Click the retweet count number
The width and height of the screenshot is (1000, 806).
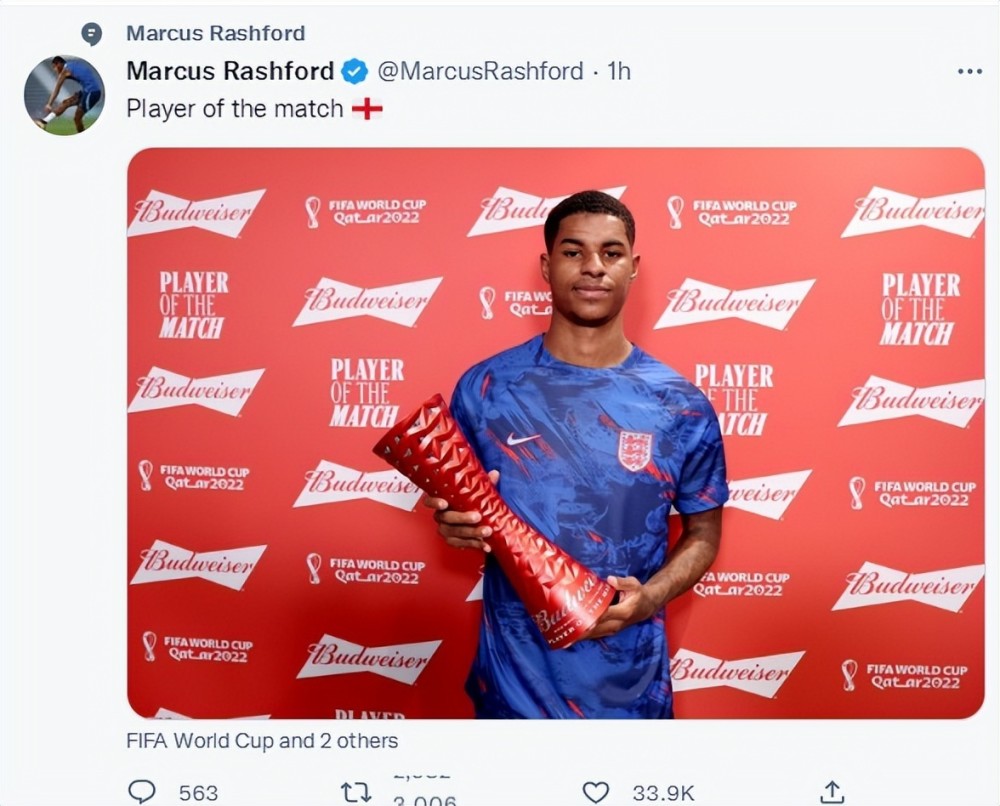coord(425,800)
